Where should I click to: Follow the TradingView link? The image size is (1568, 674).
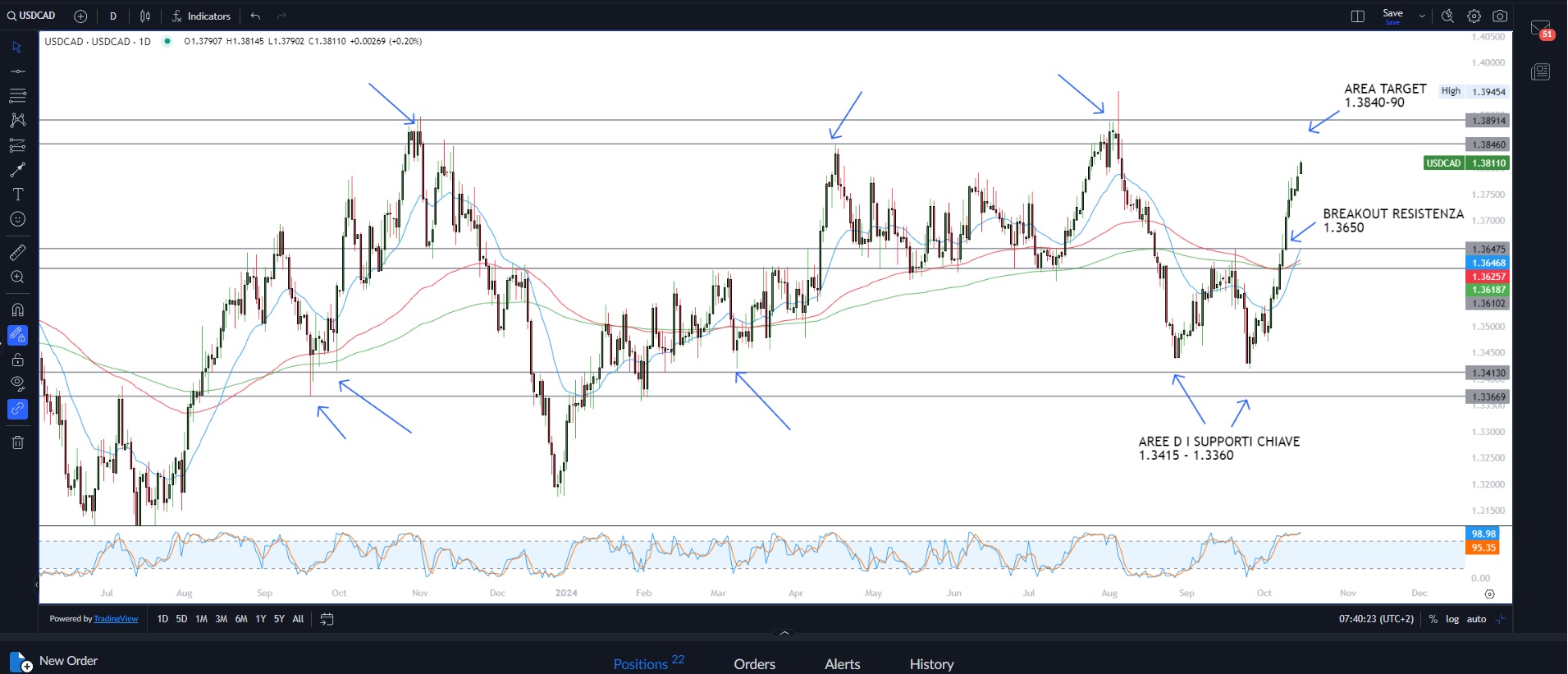click(x=116, y=619)
